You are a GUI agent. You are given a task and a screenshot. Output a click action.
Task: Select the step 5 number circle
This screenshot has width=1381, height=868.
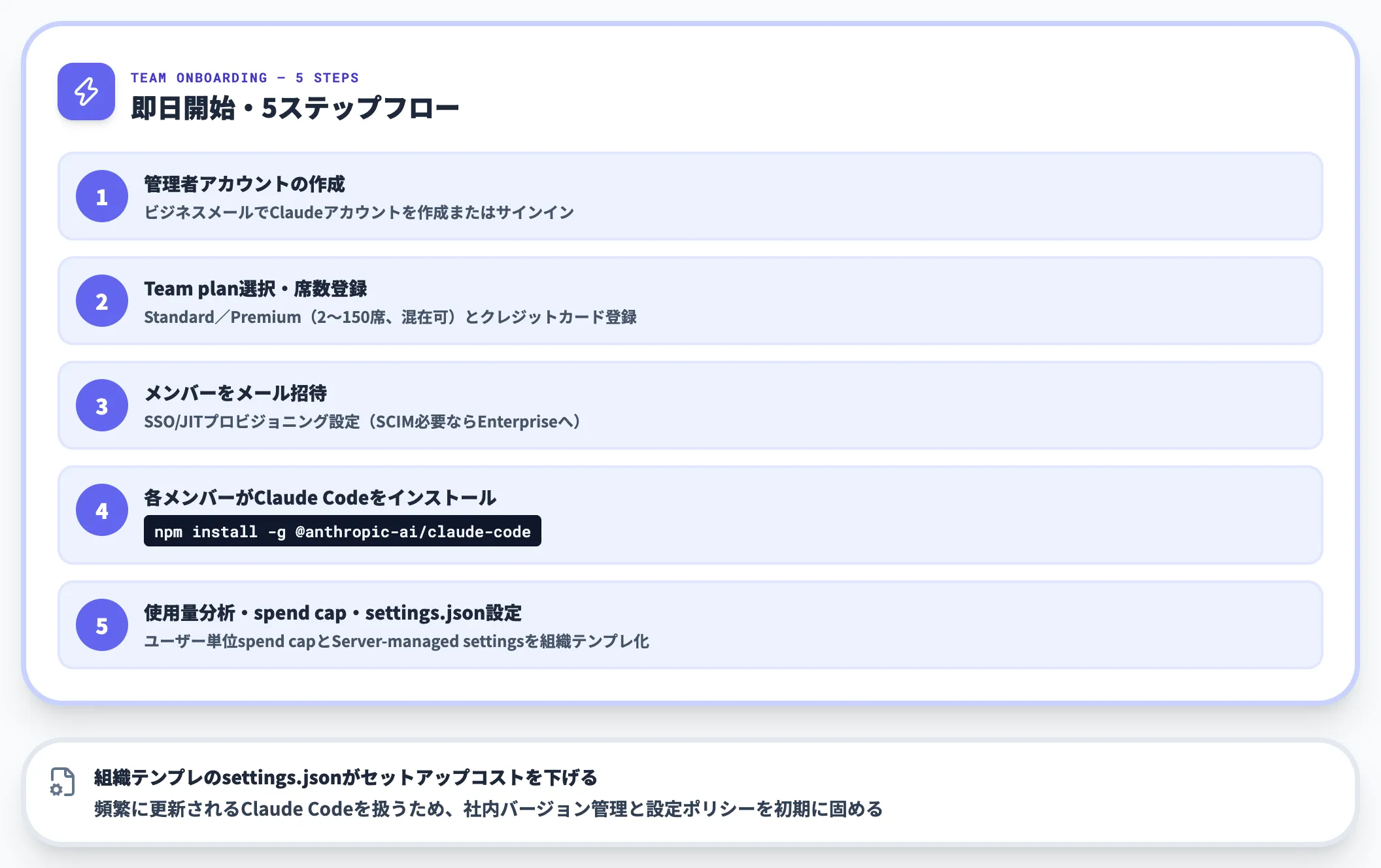tap(102, 625)
